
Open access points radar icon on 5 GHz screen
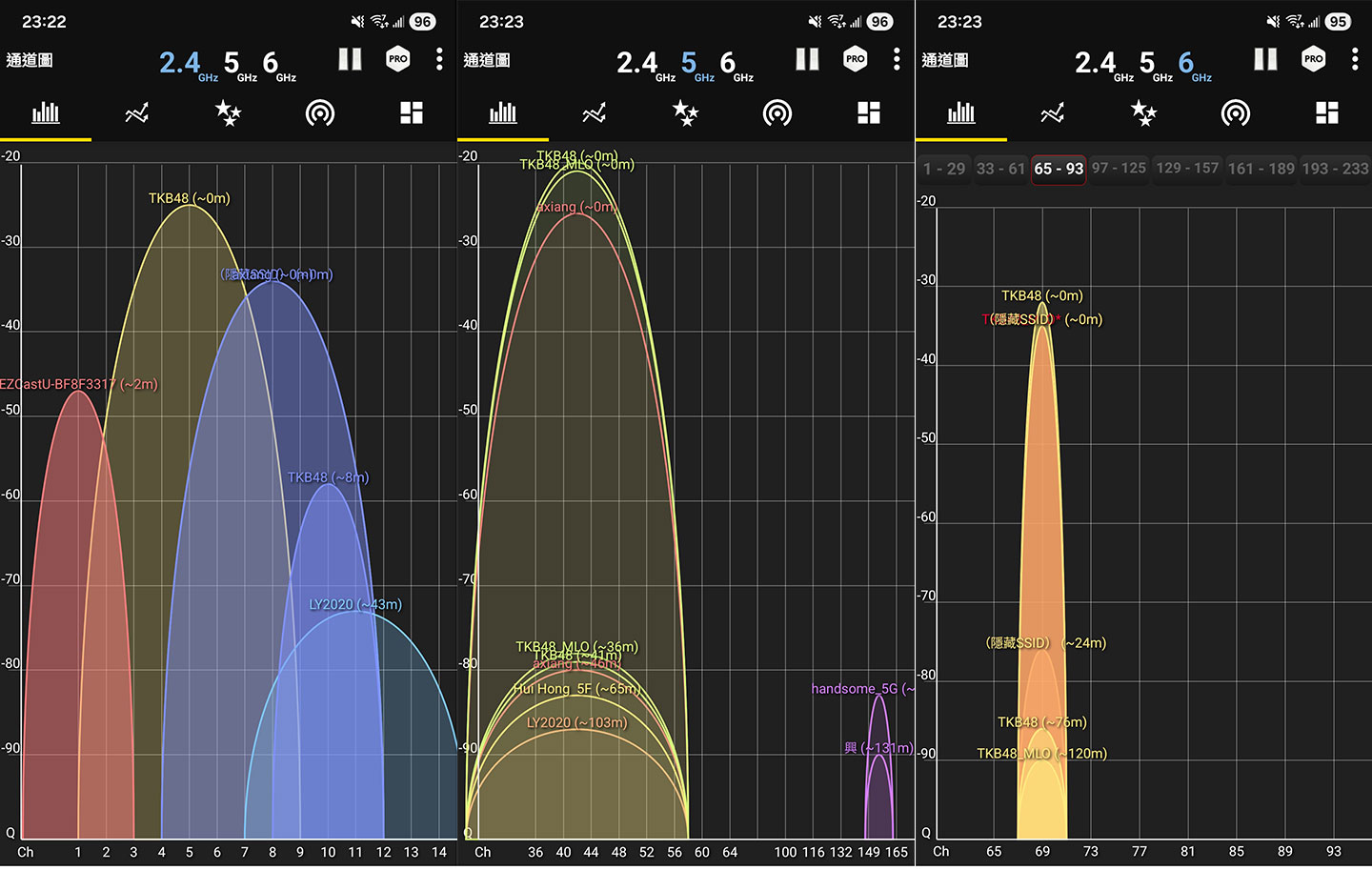click(777, 114)
